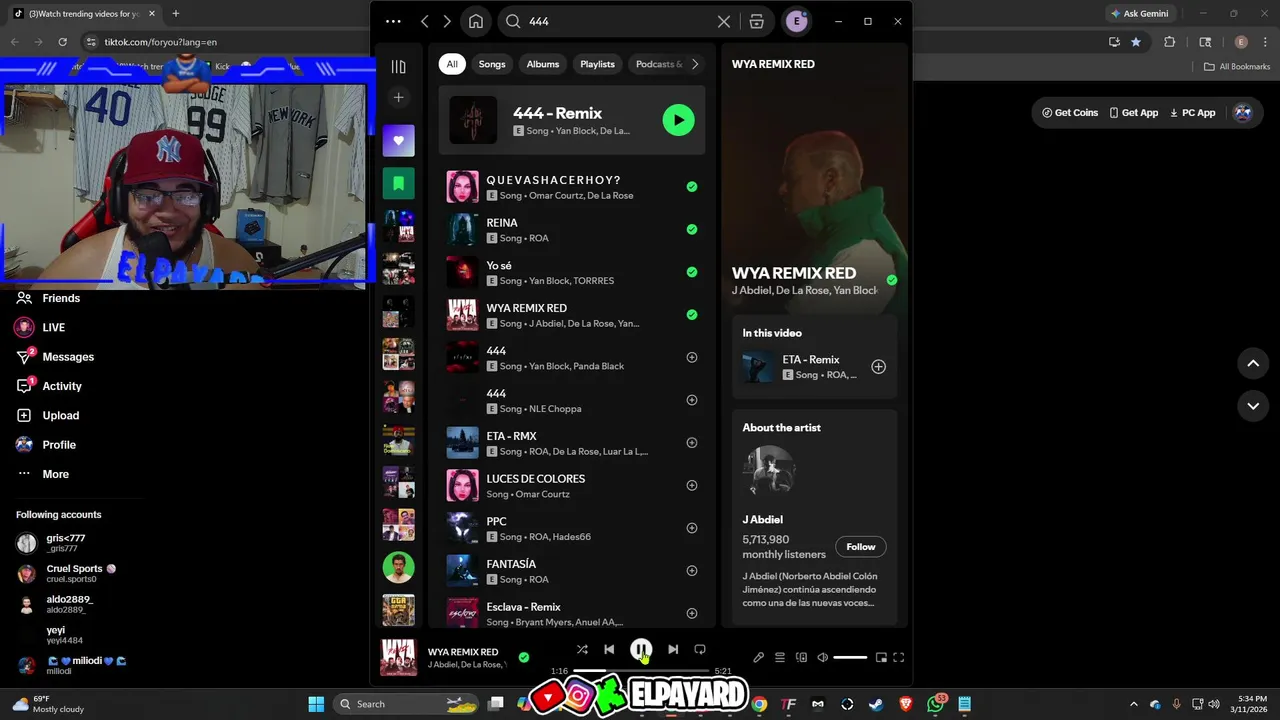Go forward in Spotify navigation

click(447, 21)
